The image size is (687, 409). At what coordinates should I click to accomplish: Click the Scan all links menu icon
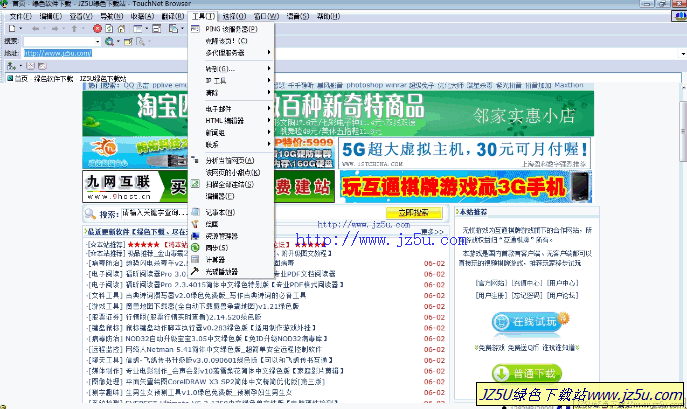pos(195,184)
